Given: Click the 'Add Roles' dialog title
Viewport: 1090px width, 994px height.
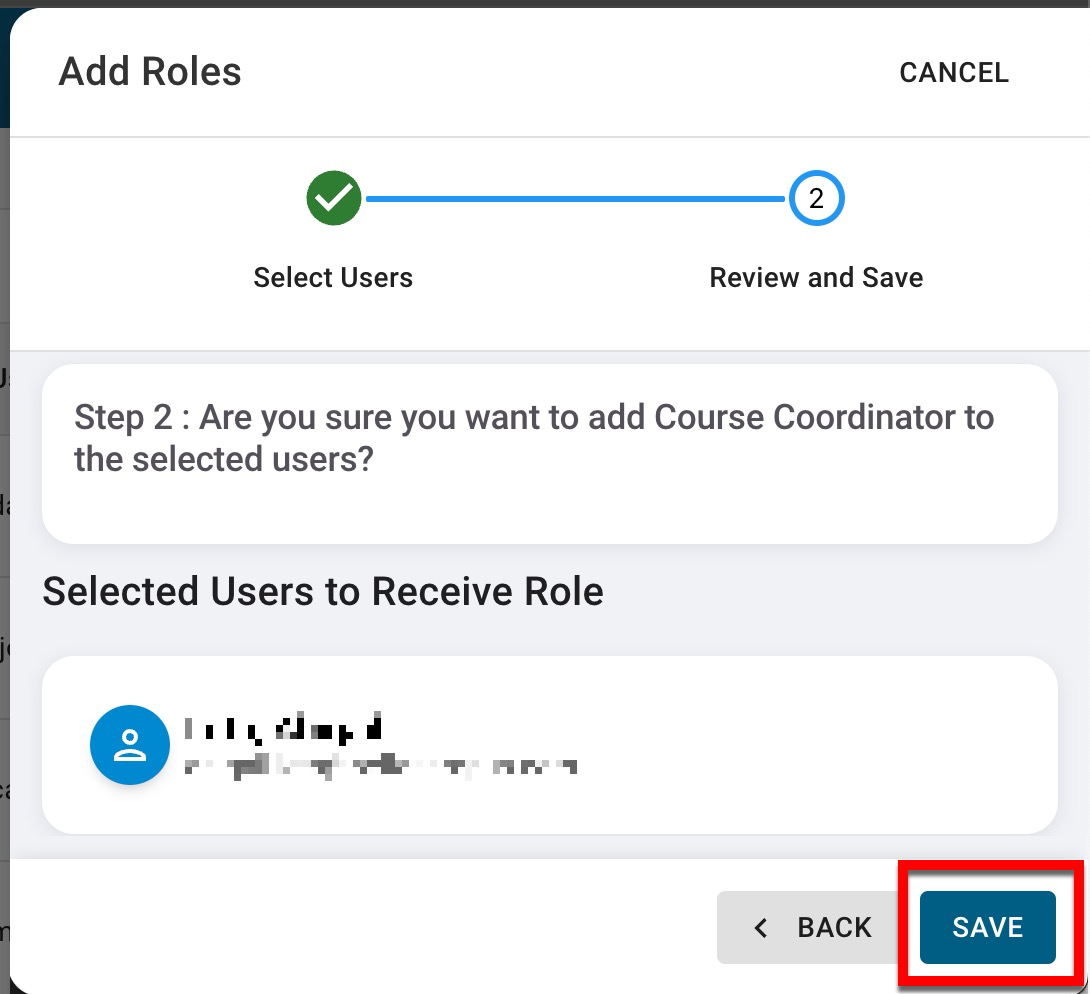Looking at the screenshot, I should pyautogui.click(x=150, y=72).
